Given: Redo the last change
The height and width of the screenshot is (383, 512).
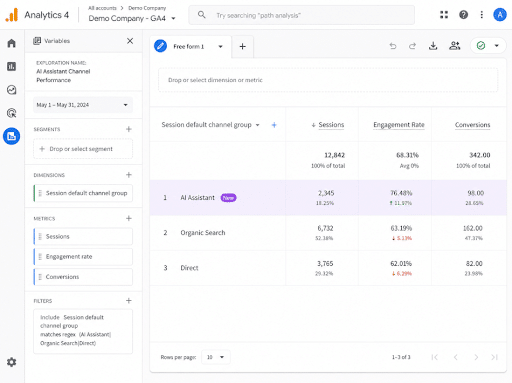Looking at the screenshot, I should point(413,46).
